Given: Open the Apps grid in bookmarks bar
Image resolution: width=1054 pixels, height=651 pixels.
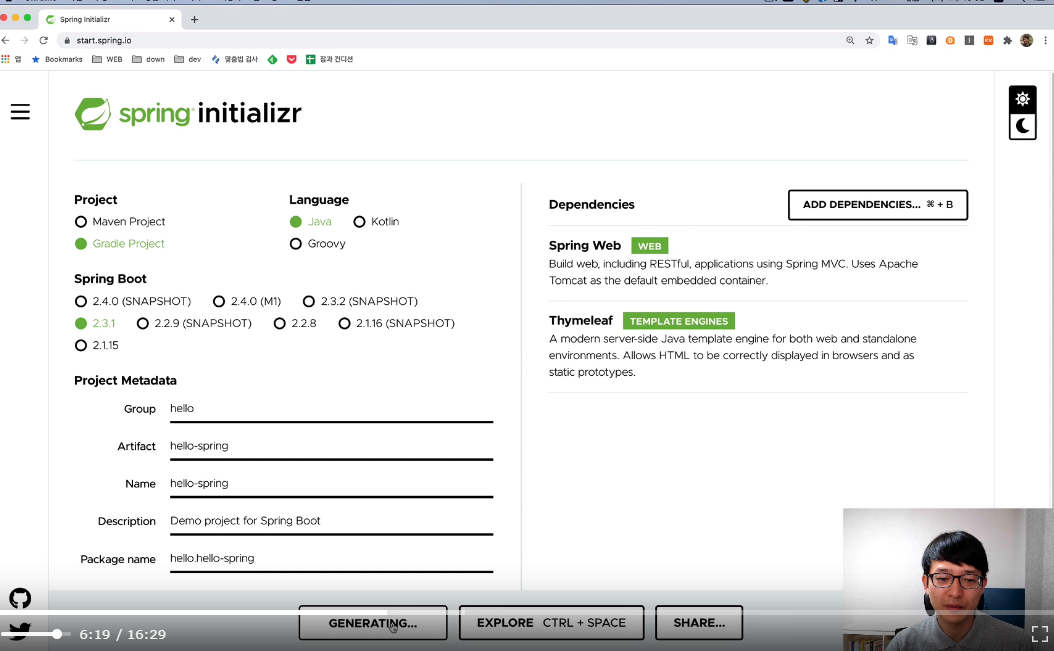Looking at the screenshot, I should pyautogui.click(x=5, y=59).
